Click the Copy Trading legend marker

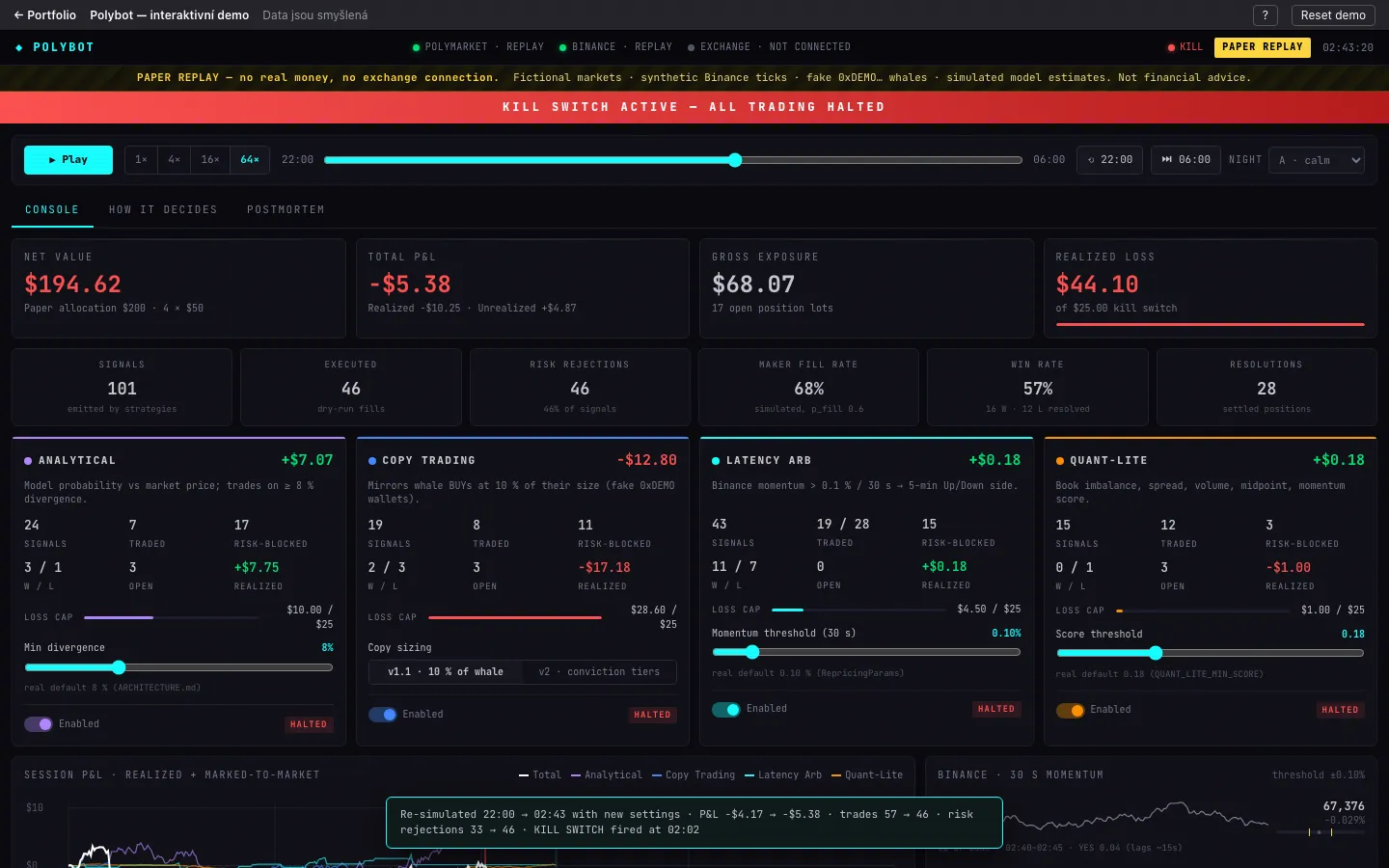point(657,775)
